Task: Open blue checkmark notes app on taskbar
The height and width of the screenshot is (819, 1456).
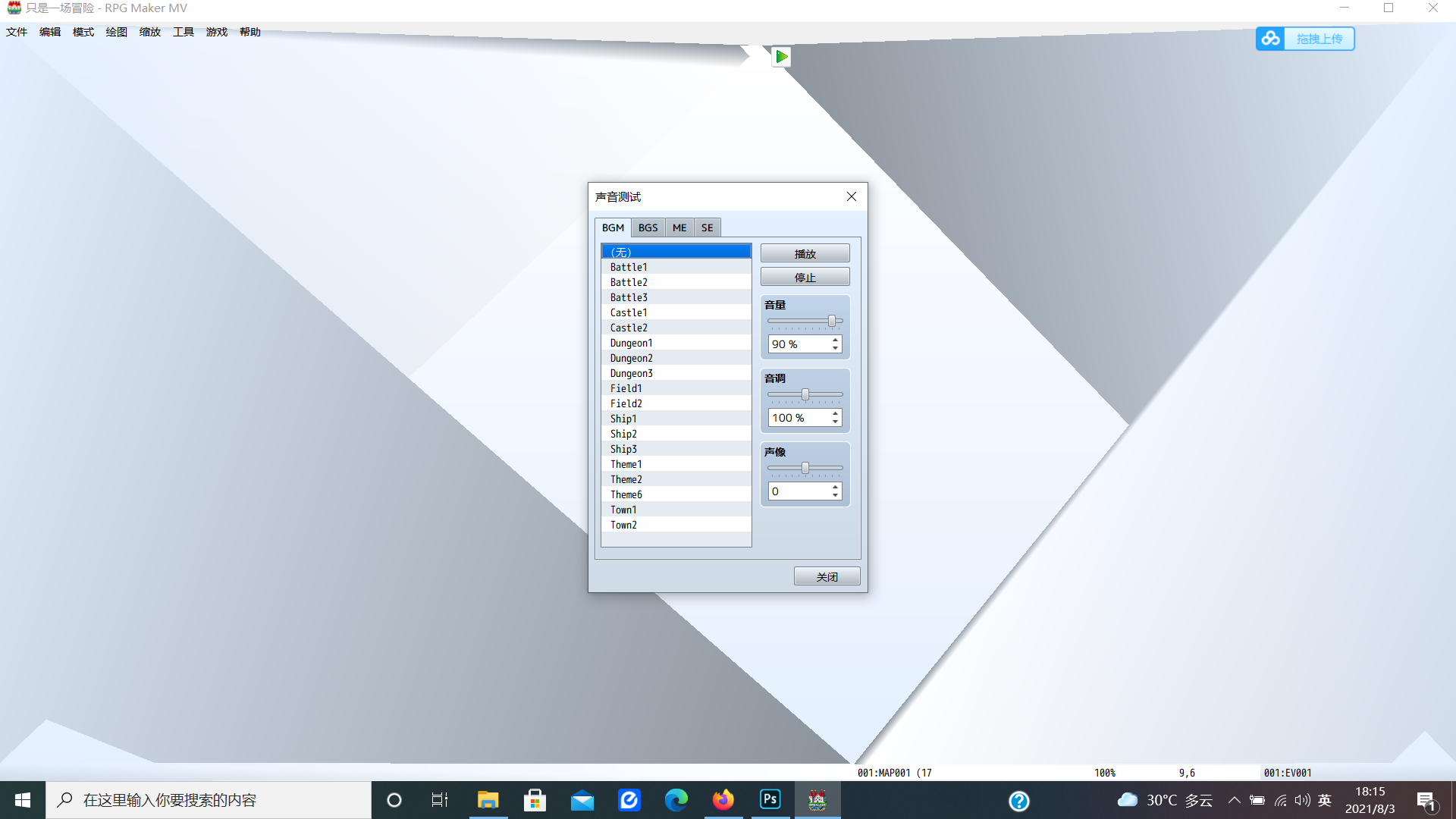Action: pyautogui.click(x=629, y=800)
